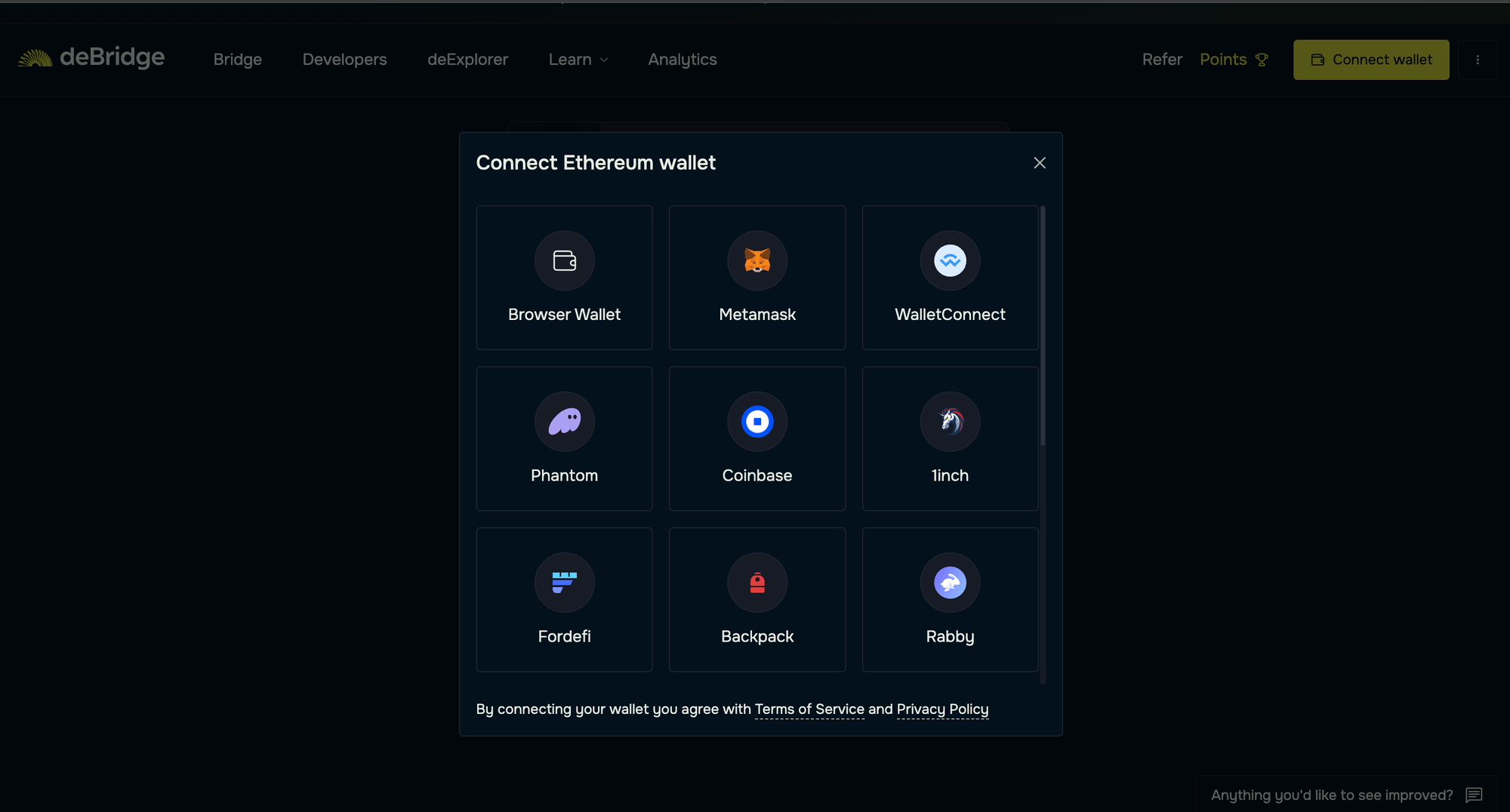The width and height of the screenshot is (1510, 812).
Task: Go to the Analytics page
Action: click(682, 60)
